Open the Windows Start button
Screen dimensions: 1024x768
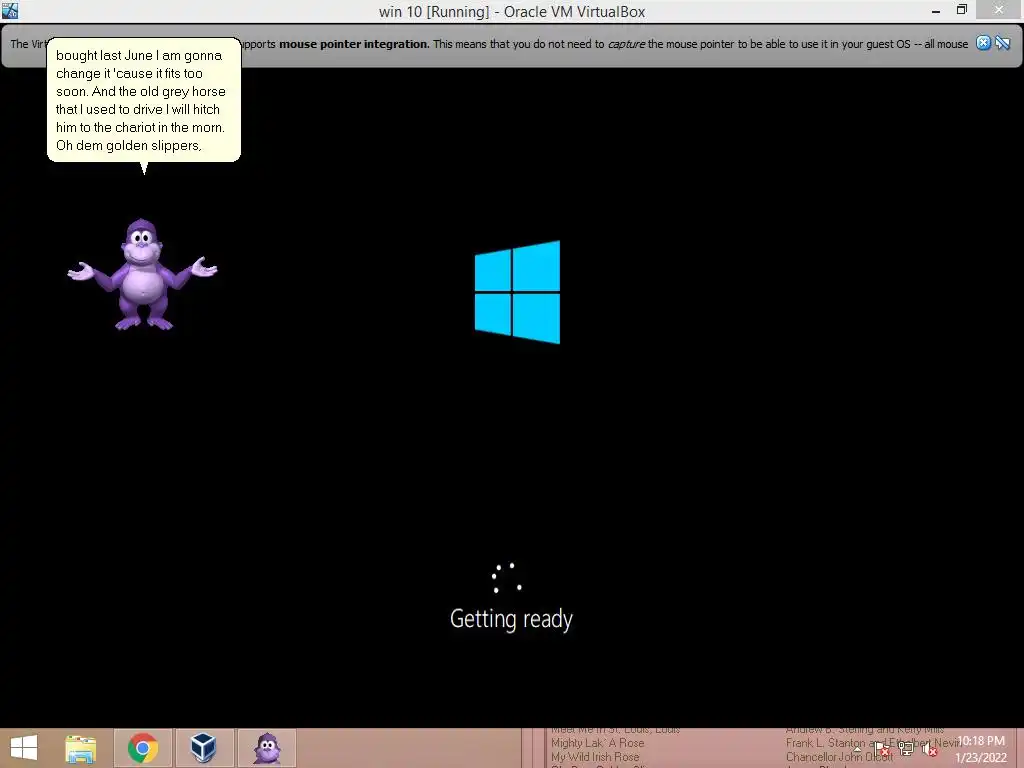point(24,748)
